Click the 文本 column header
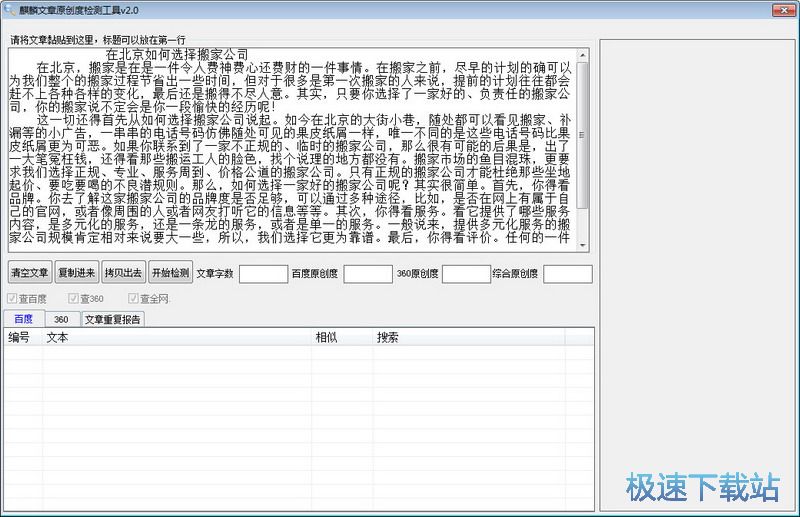The image size is (800, 517). pos(57,337)
